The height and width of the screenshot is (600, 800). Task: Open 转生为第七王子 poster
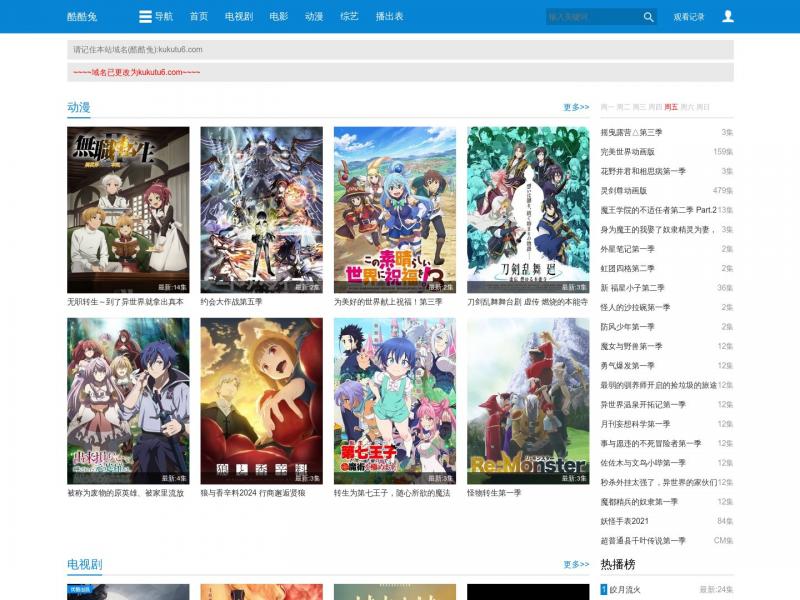click(394, 401)
